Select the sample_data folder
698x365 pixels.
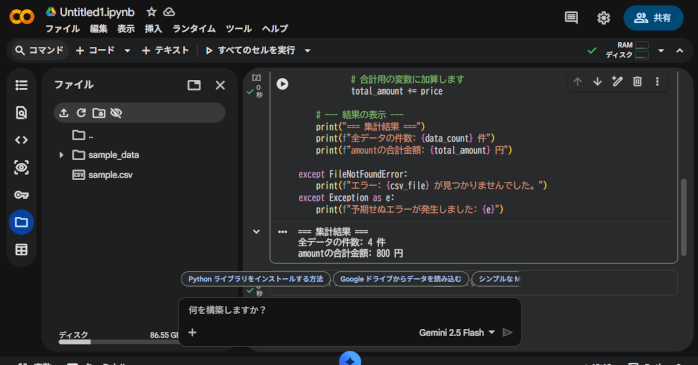(x=106, y=155)
